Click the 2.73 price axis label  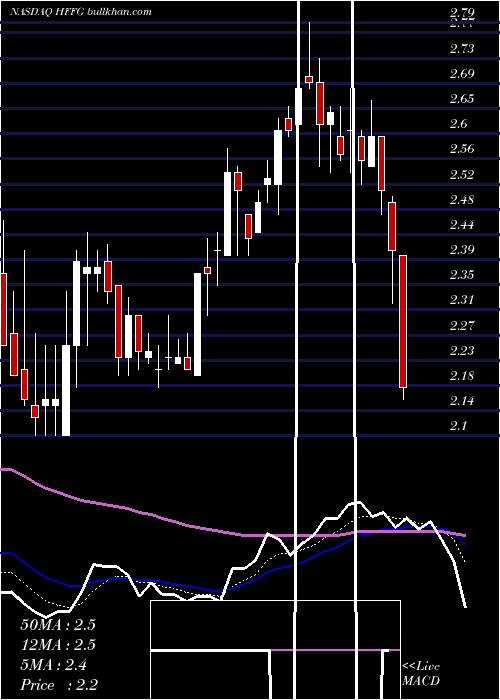(462, 49)
